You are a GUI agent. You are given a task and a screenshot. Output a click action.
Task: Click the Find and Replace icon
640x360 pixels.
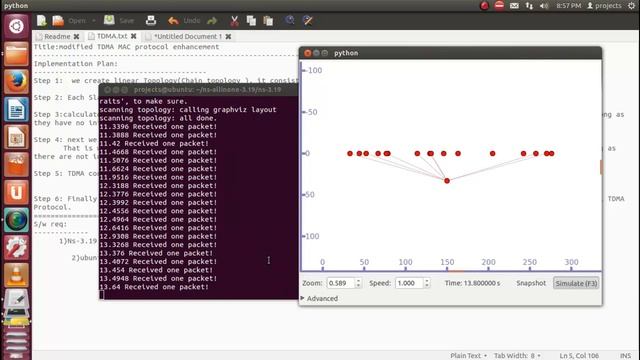pos(308,20)
